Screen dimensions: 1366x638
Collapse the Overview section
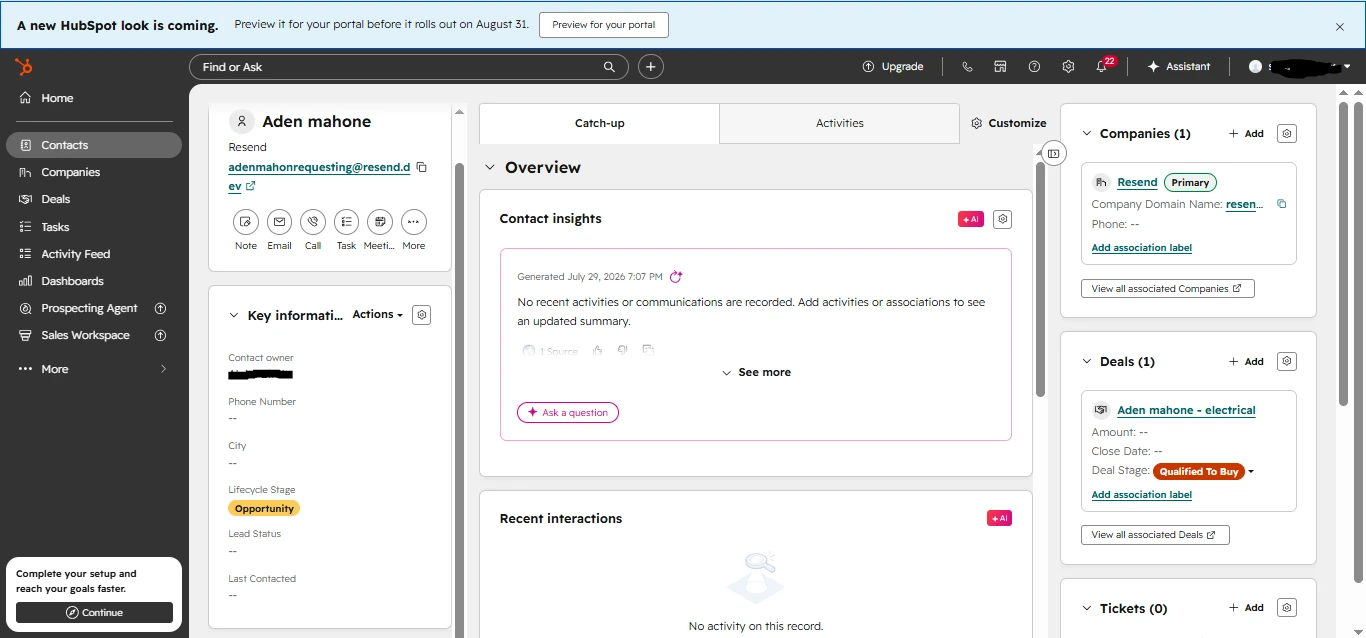tap(490, 168)
